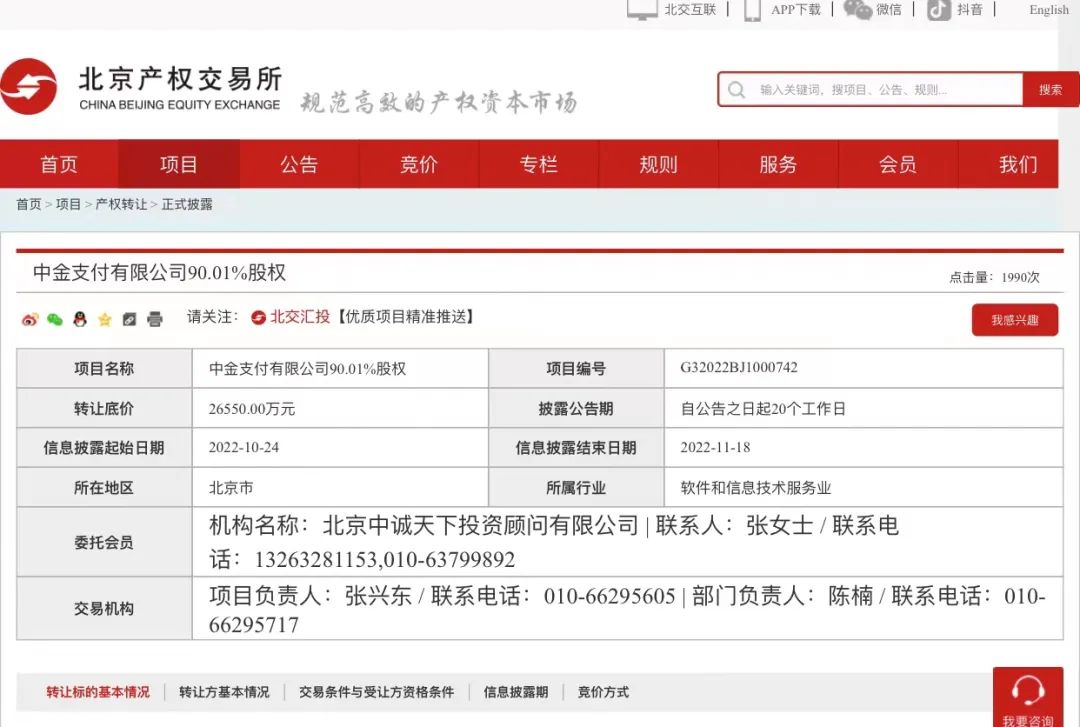Open the 竞价方式 tab

pos(603,692)
